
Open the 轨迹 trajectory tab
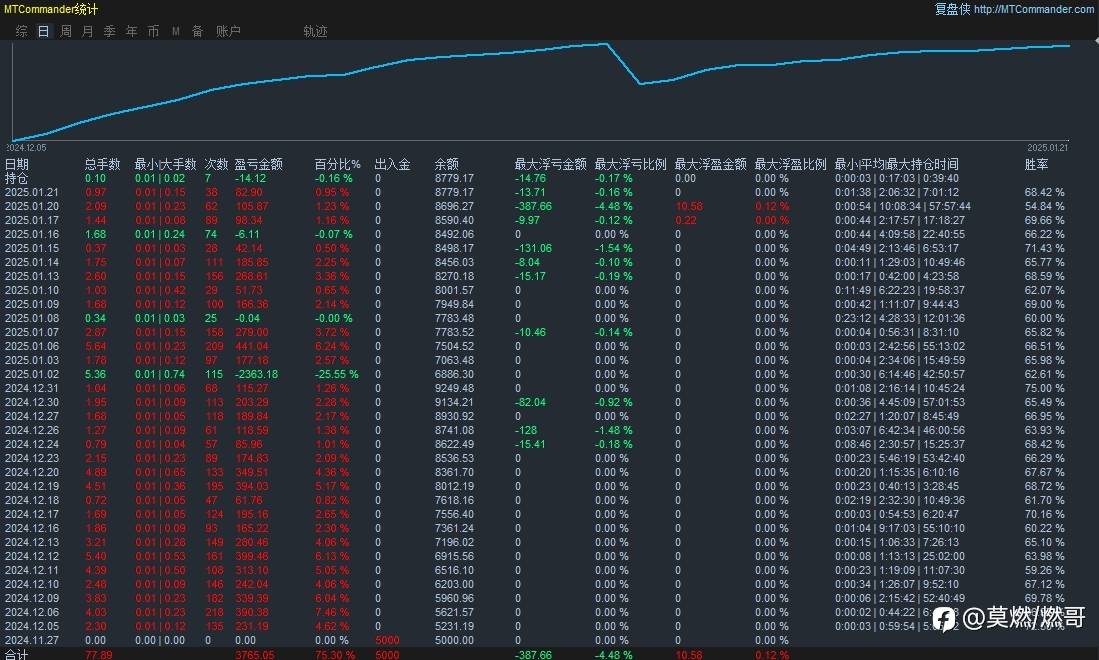(315, 31)
